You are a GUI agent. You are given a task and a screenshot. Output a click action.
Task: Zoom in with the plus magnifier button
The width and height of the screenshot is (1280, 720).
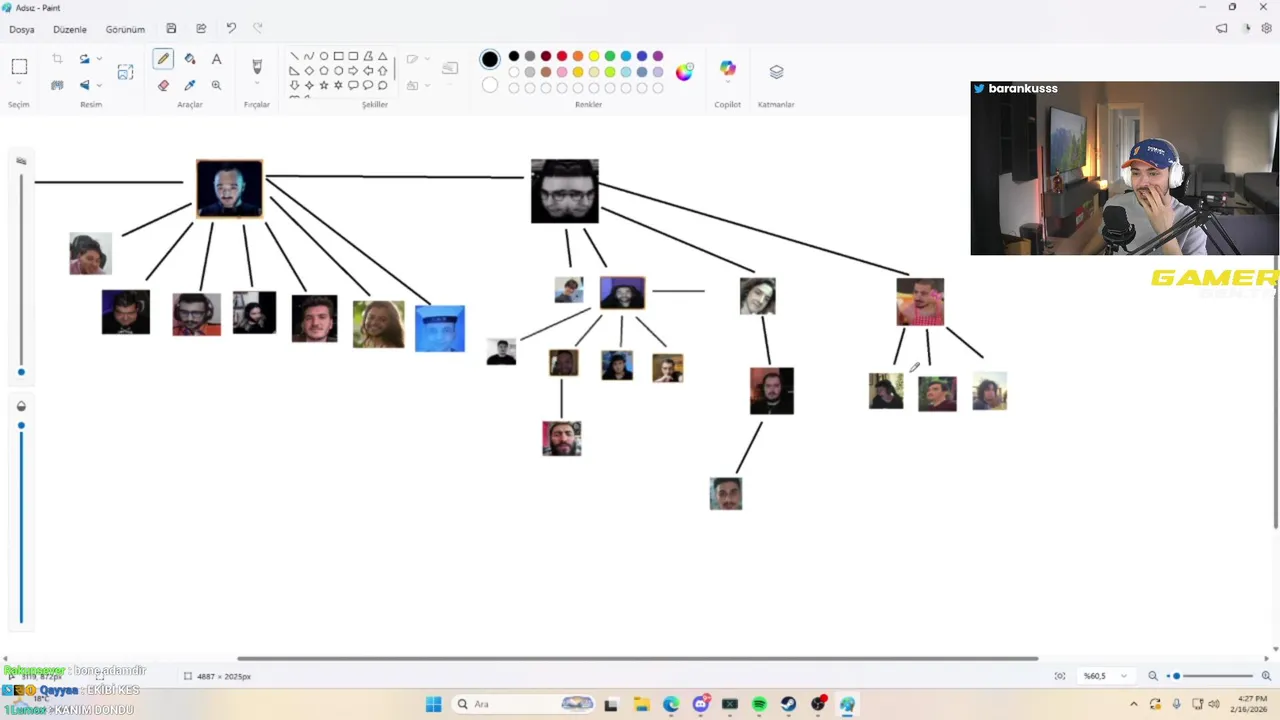1266,676
